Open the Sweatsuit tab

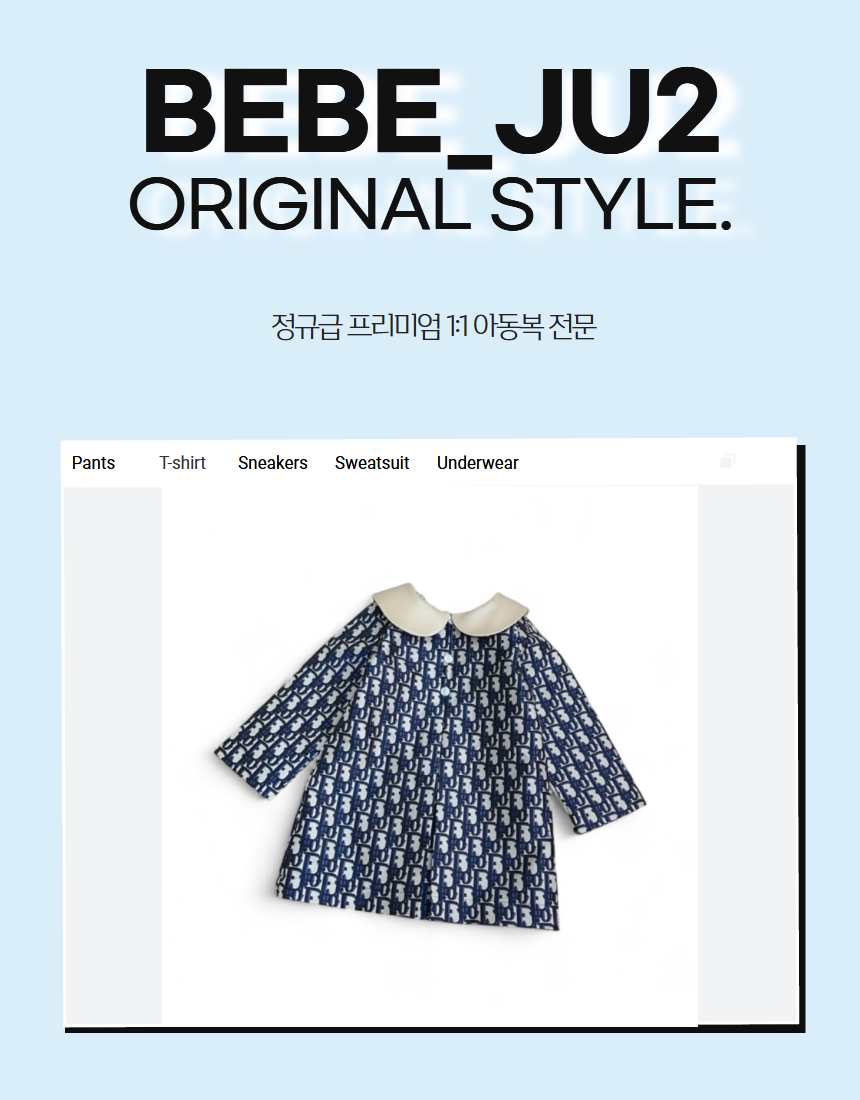pyautogui.click(x=372, y=463)
